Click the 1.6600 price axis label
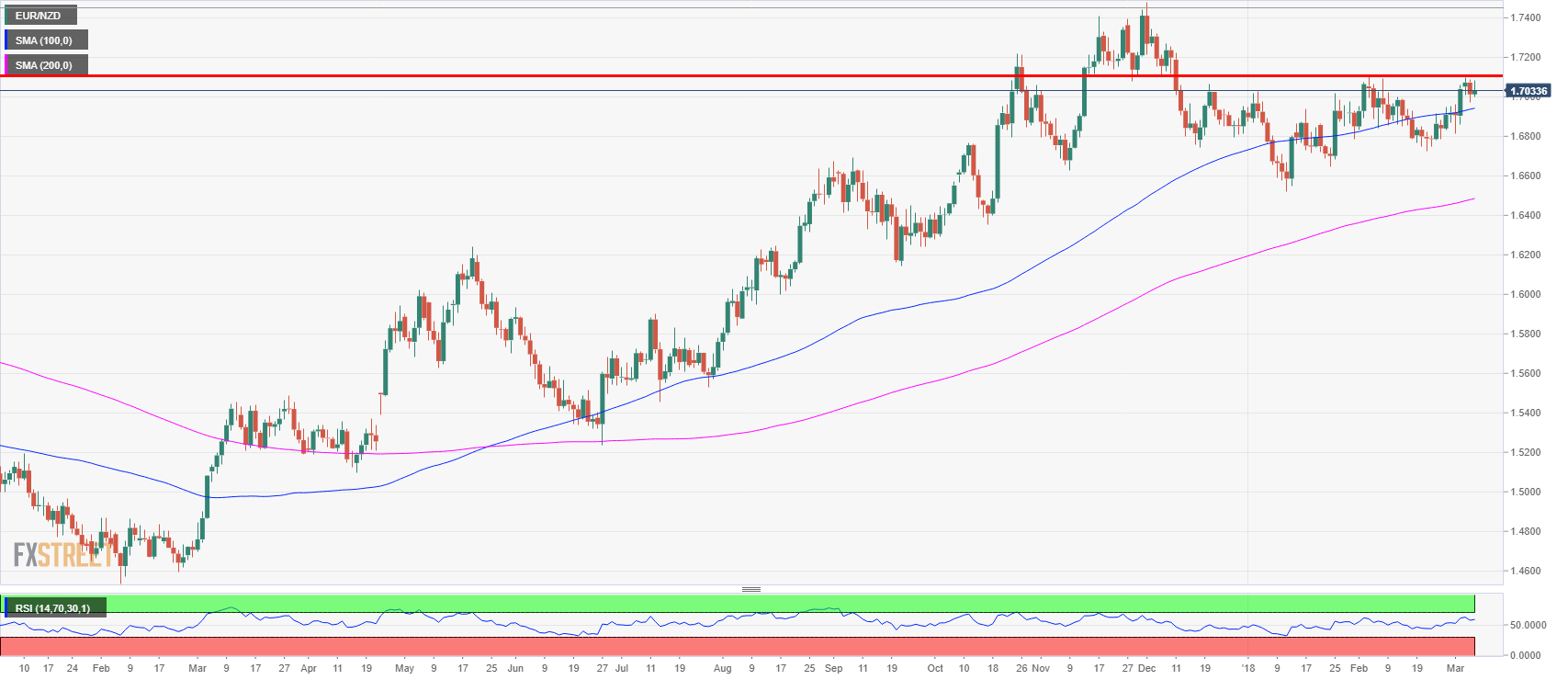The image size is (1568, 680). tap(1528, 176)
